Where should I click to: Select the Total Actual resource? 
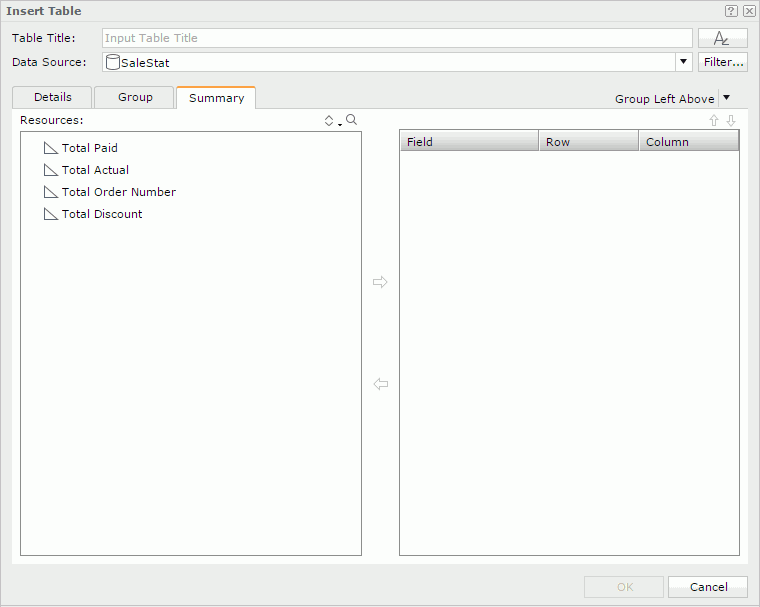[95, 170]
